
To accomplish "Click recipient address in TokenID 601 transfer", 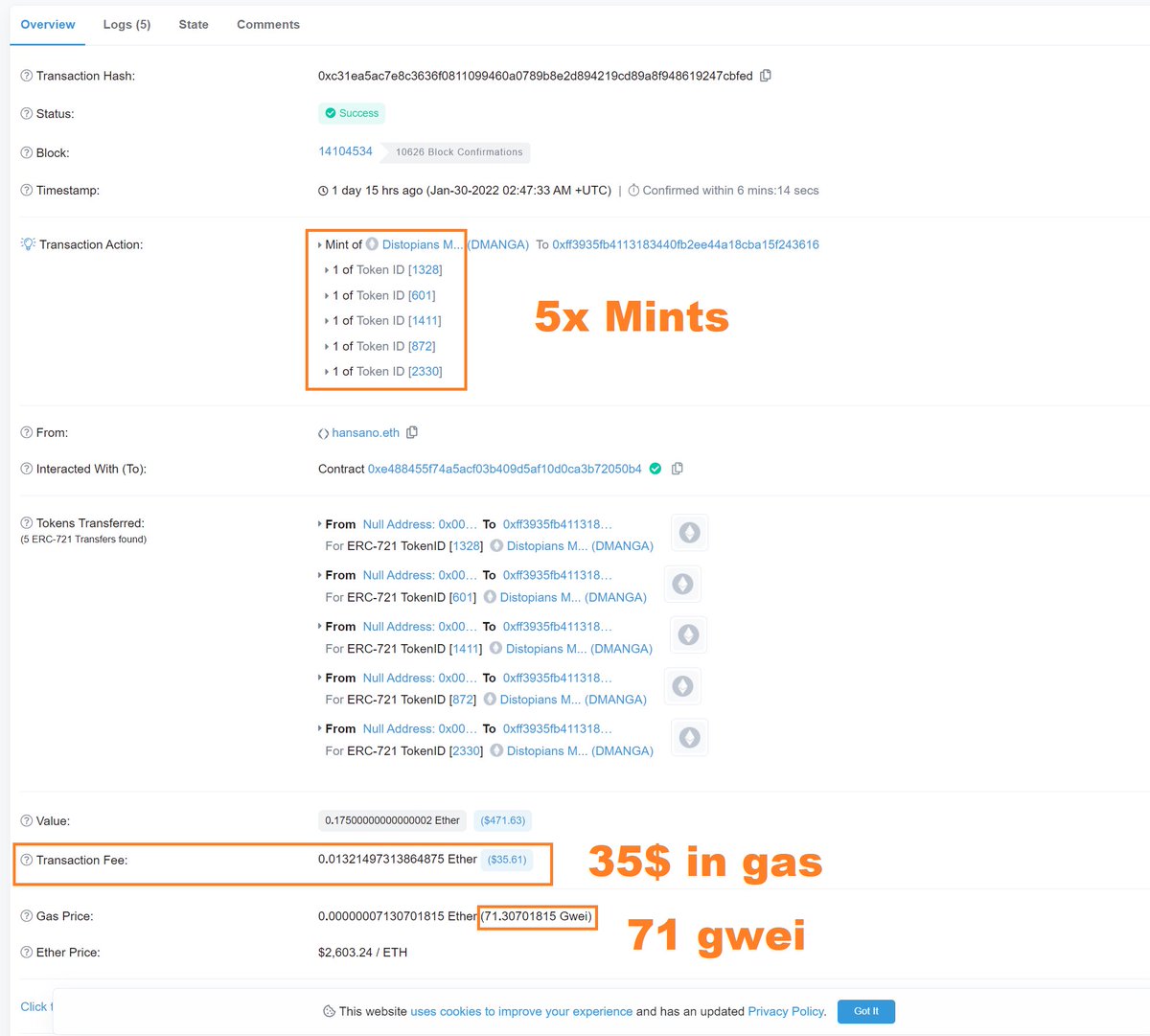I will point(557,575).
